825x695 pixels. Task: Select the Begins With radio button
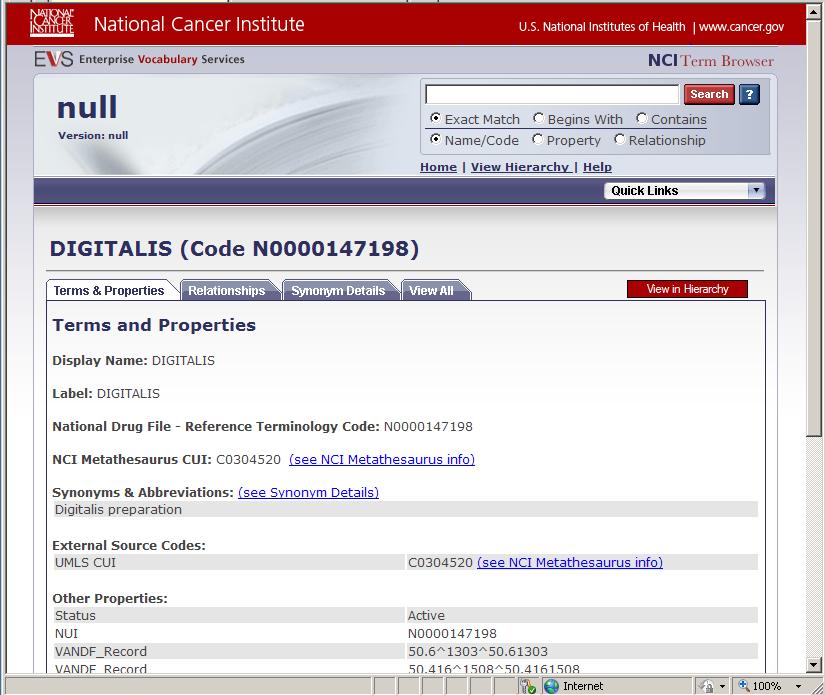[x=538, y=118]
